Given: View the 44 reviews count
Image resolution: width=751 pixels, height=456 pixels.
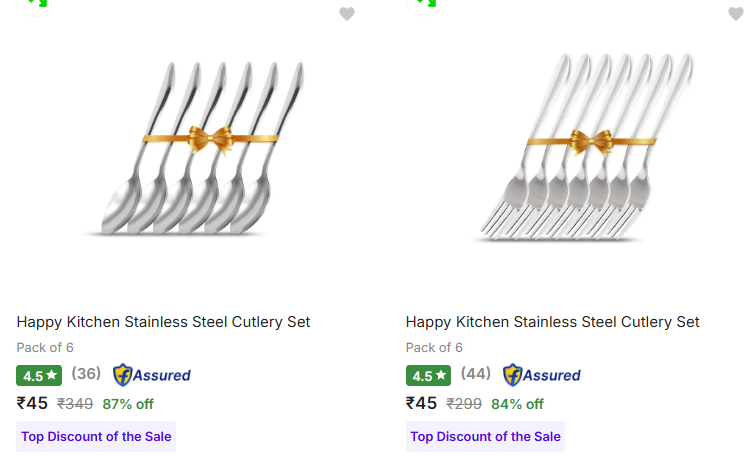Looking at the screenshot, I should point(476,374).
